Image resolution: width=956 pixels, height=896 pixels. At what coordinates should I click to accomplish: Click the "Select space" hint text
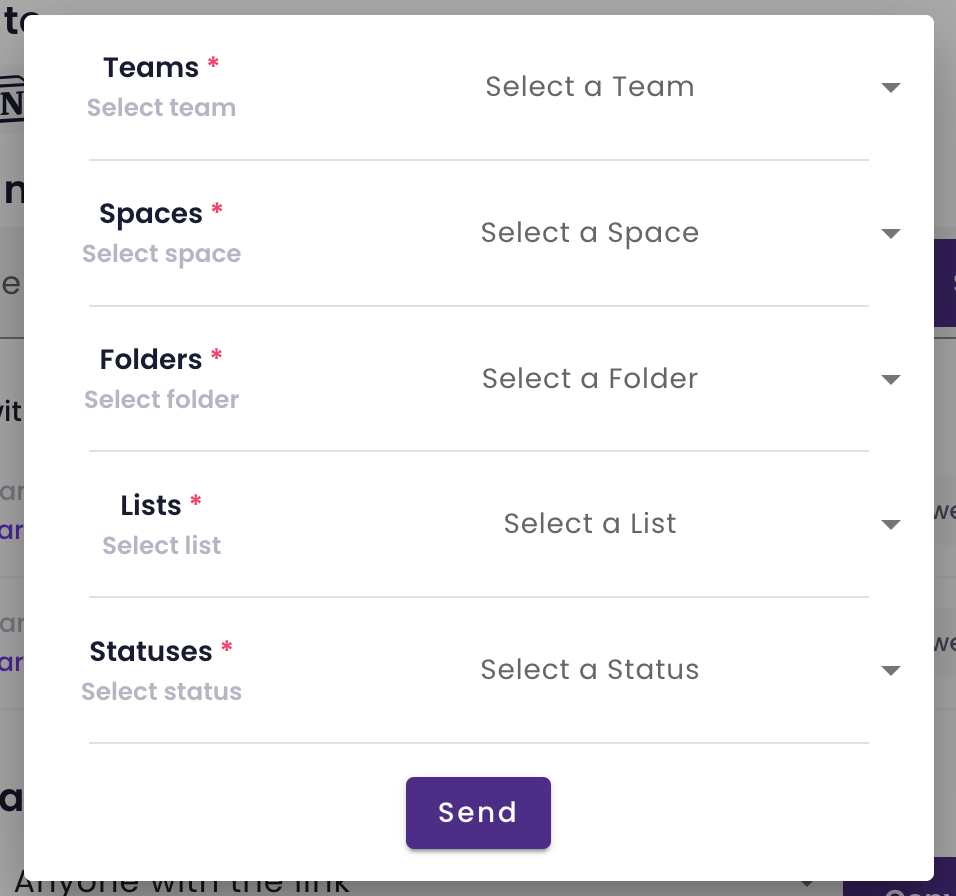click(162, 254)
